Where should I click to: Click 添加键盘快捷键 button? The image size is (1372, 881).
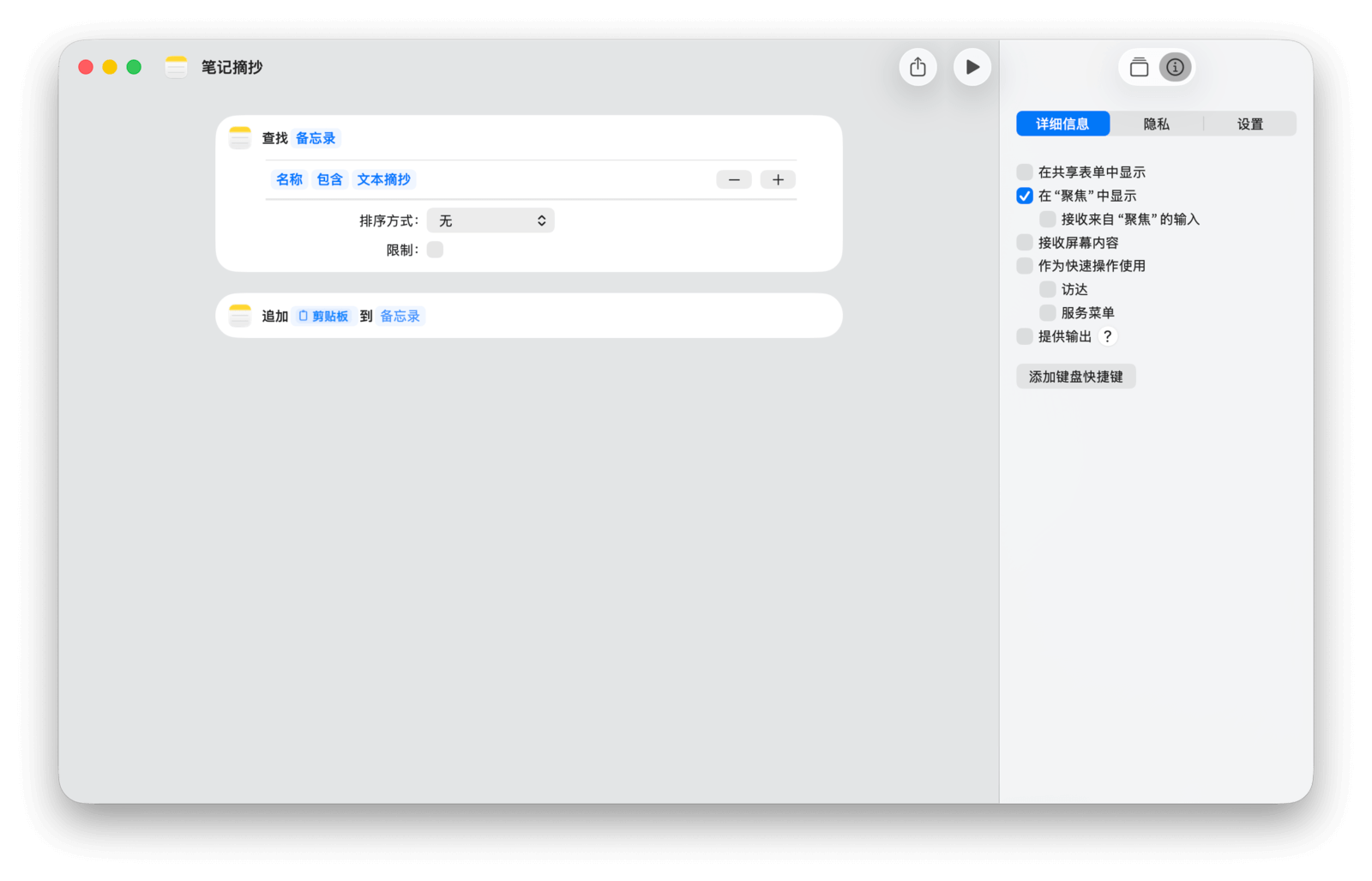click(1075, 377)
